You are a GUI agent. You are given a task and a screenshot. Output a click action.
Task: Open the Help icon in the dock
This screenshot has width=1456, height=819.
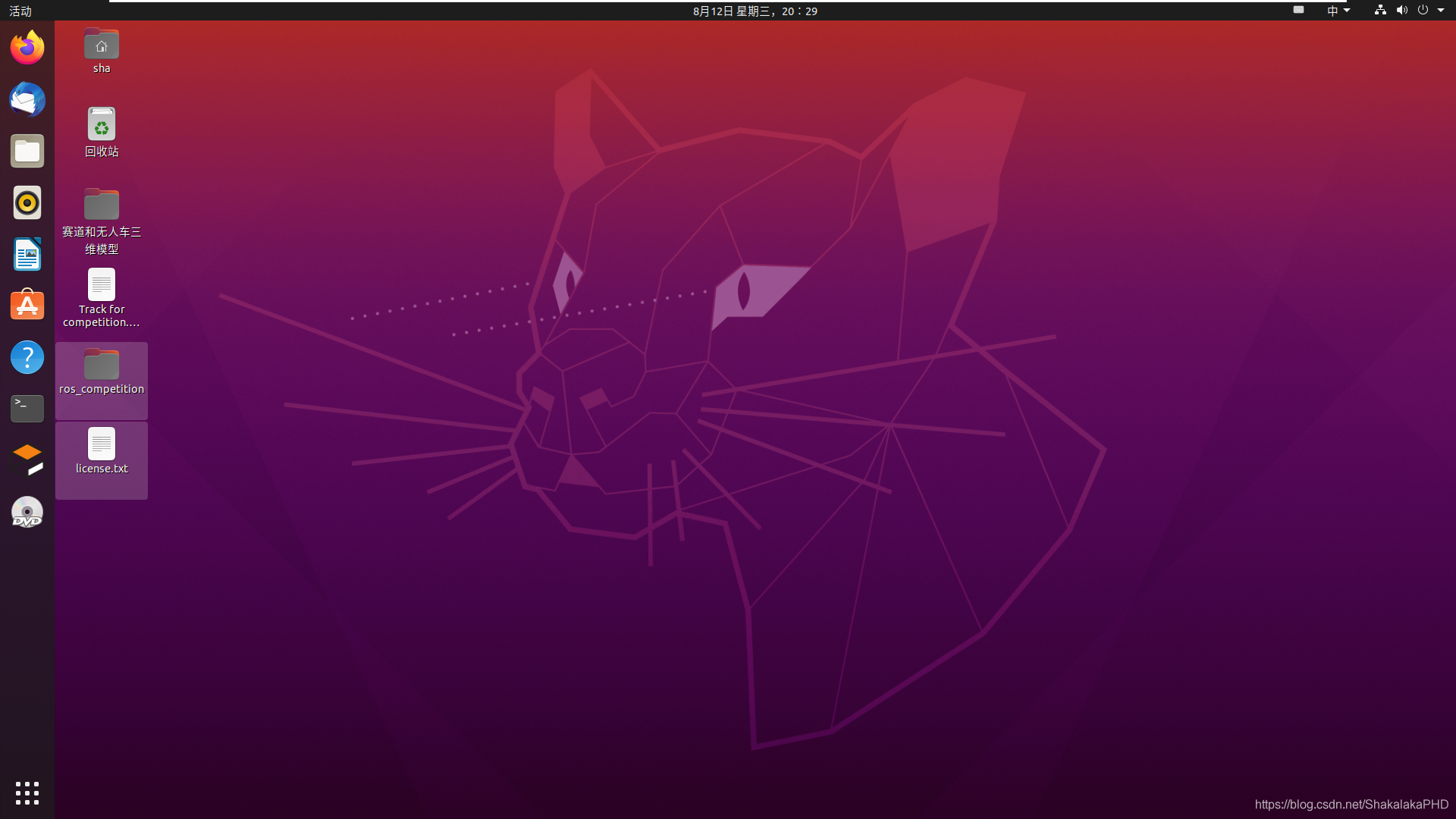(27, 357)
